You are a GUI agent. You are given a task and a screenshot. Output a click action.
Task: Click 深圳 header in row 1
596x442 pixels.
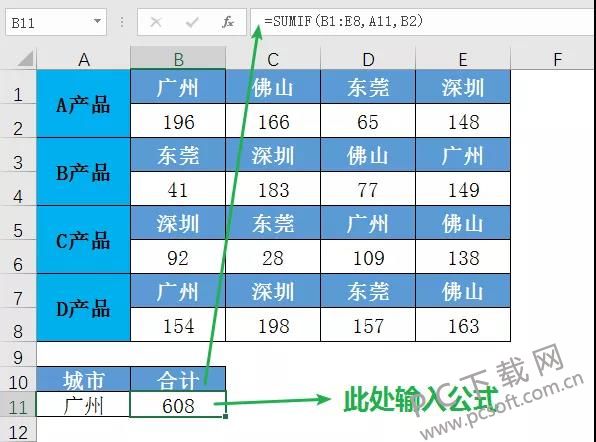(463, 87)
